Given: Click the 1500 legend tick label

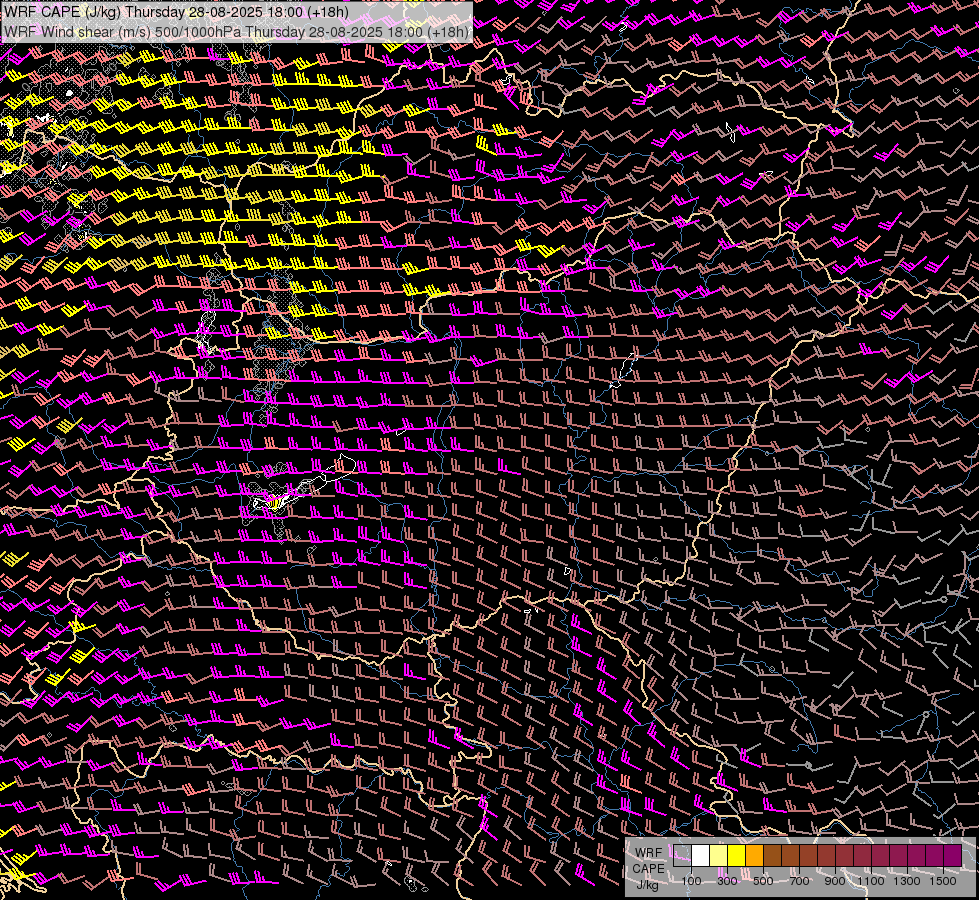Looking at the screenshot, I should pyautogui.click(x=943, y=881).
